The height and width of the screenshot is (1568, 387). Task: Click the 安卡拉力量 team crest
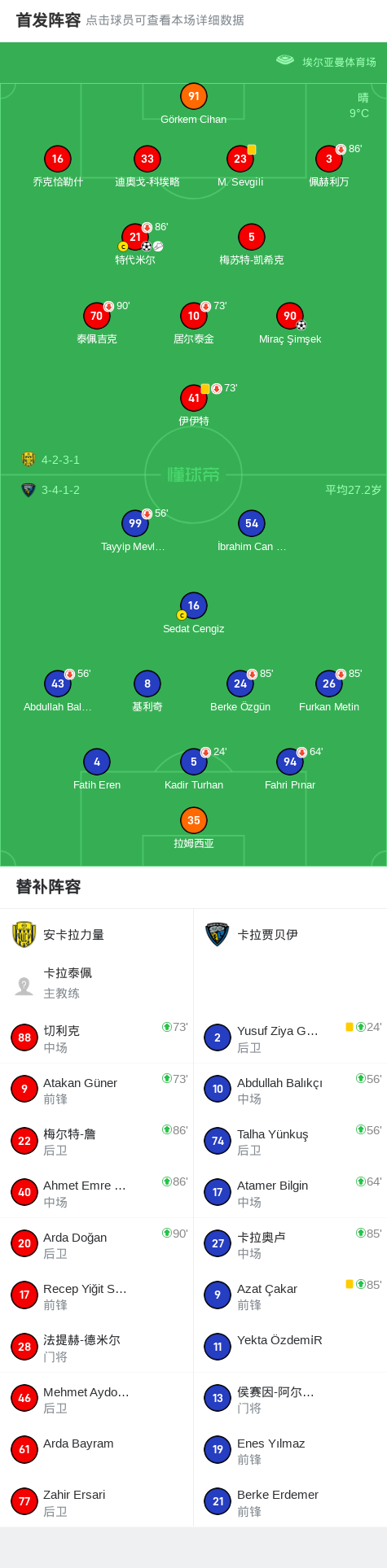tap(24, 934)
